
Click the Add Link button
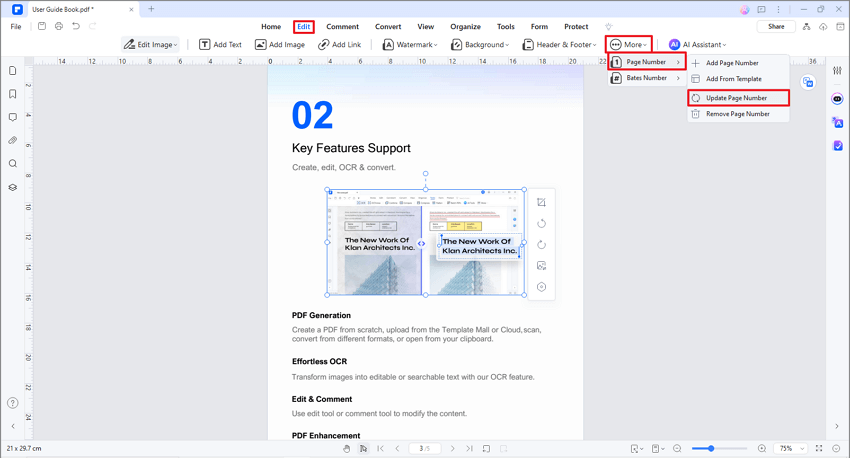click(x=339, y=44)
